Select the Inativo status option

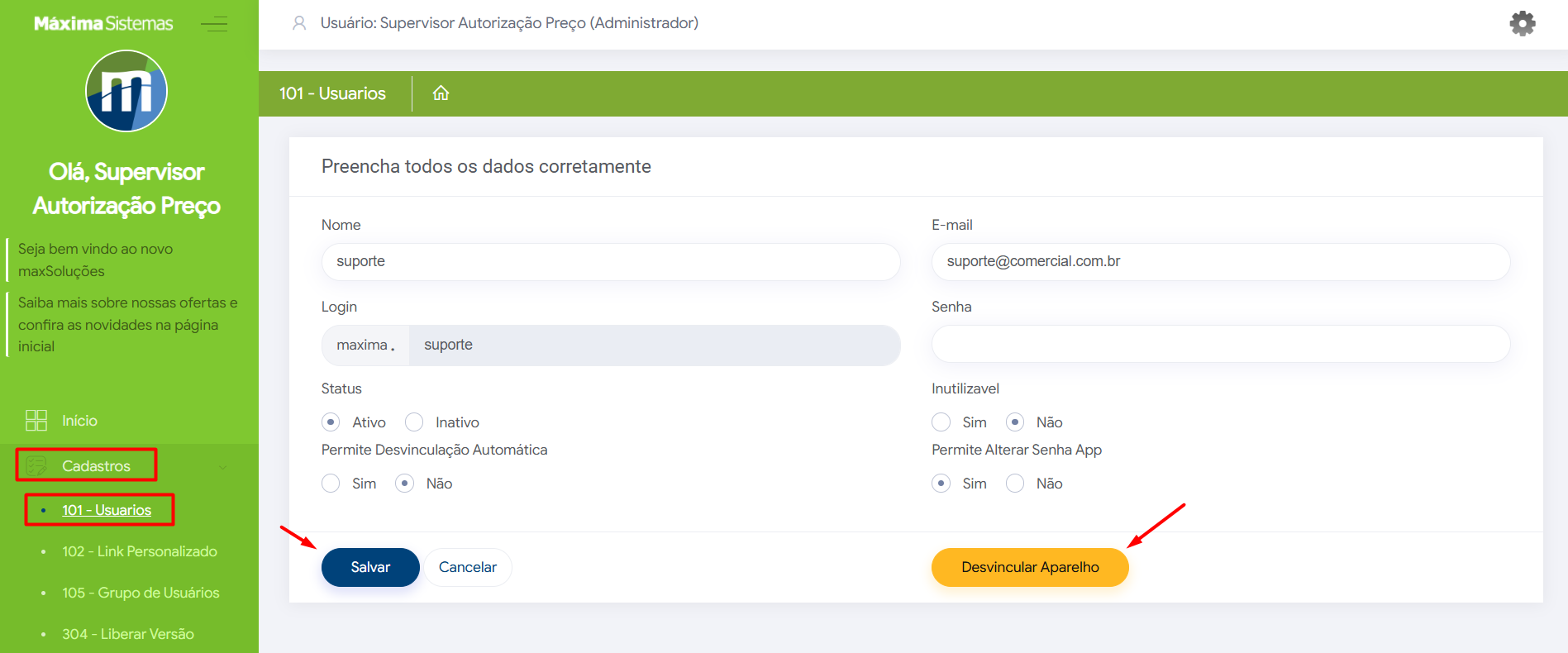point(414,422)
